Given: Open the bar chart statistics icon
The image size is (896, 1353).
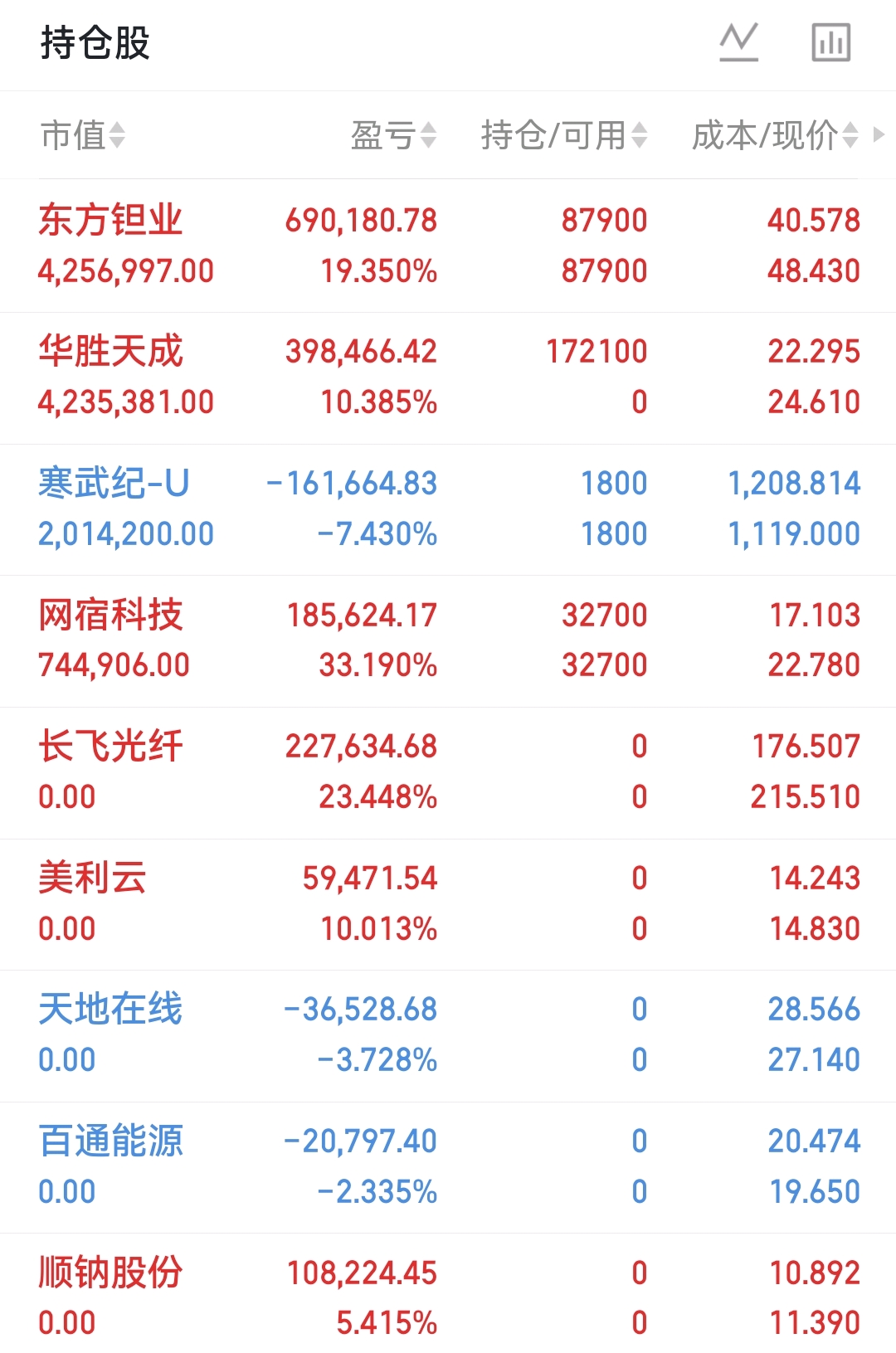Looking at the screenshot, I should pyautogui.click(x=830, y=42).
